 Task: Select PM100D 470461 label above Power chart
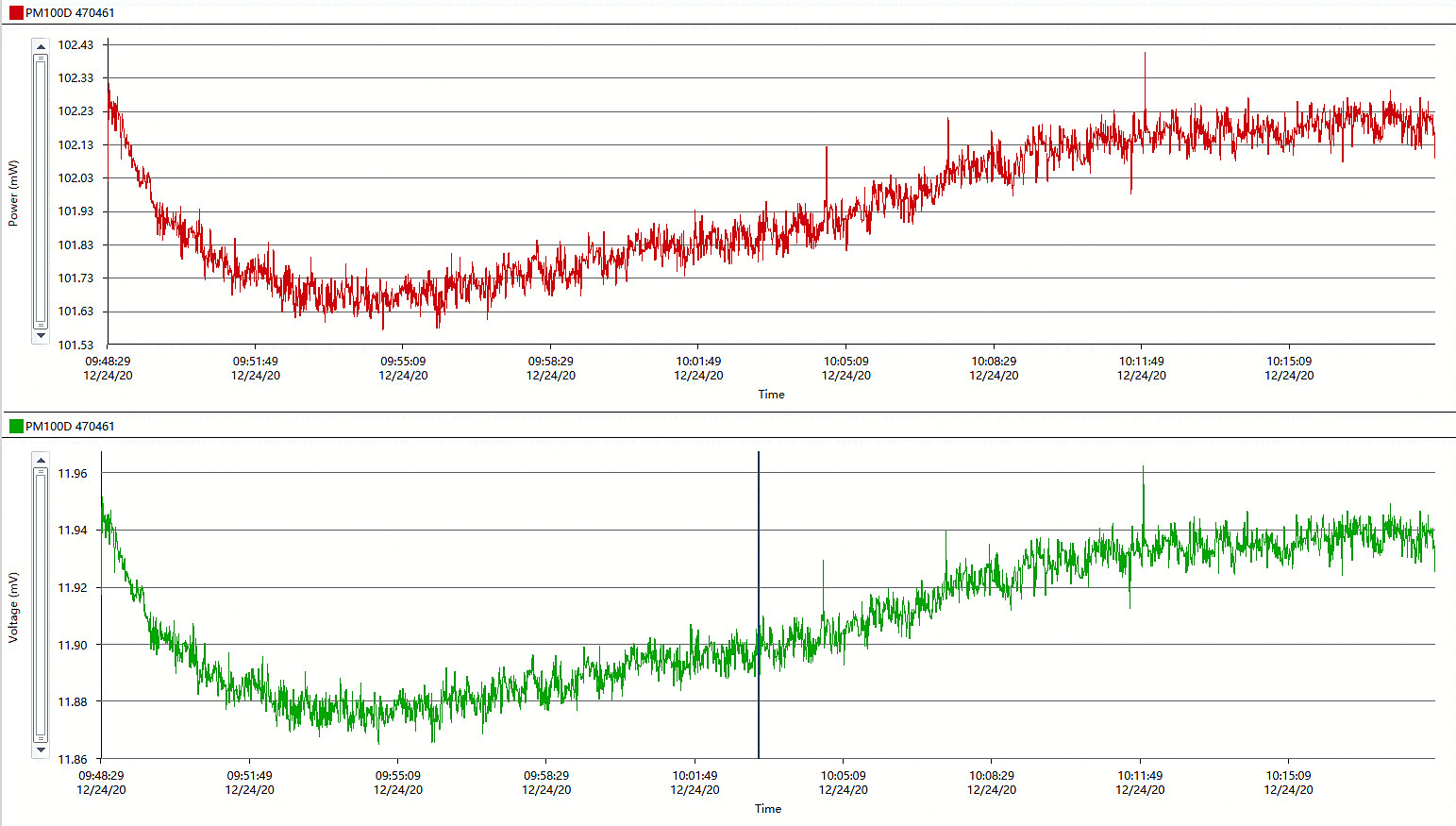pos(70,13)
